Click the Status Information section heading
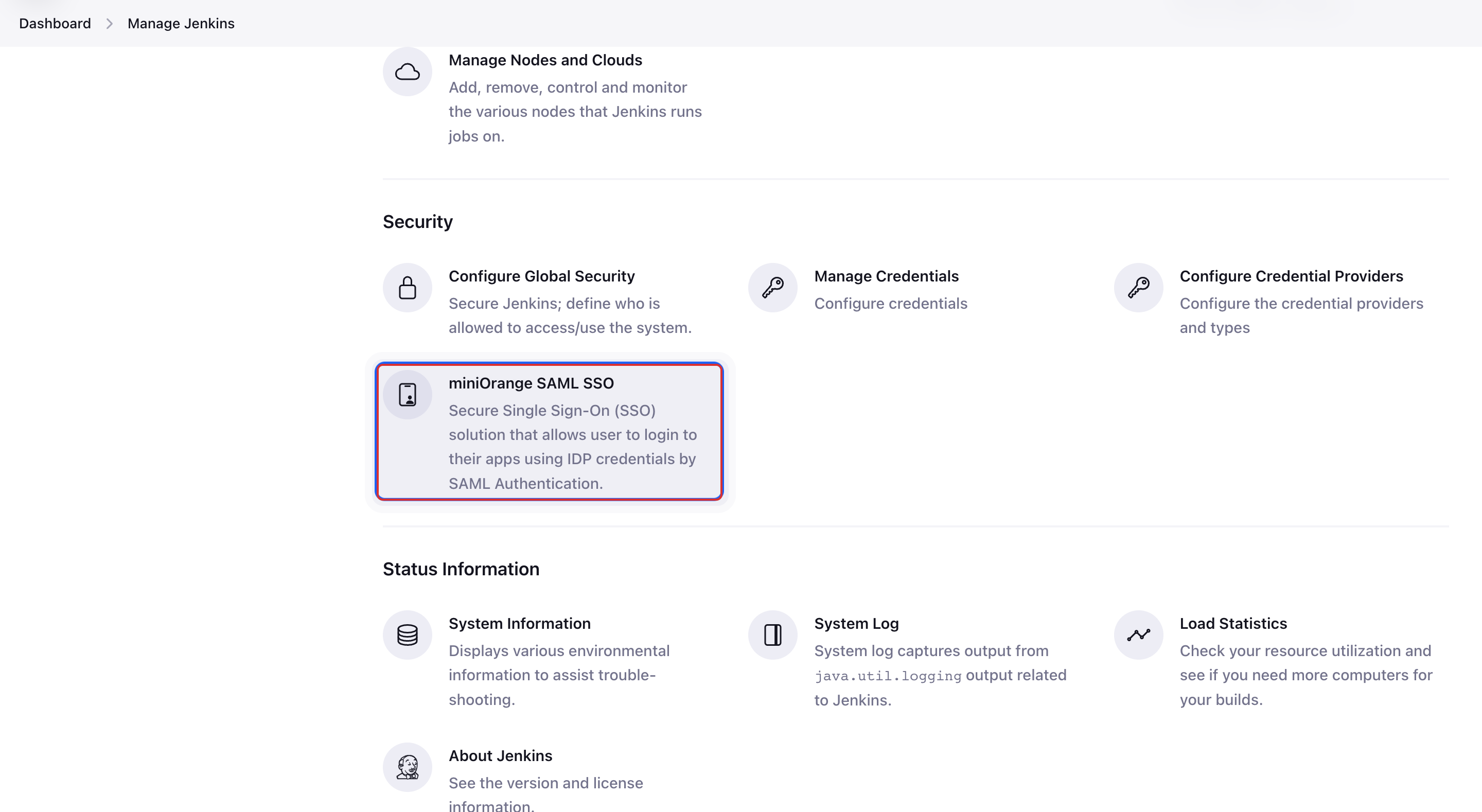This screenshot has width=1482, height=812. (x=461, y=569)
